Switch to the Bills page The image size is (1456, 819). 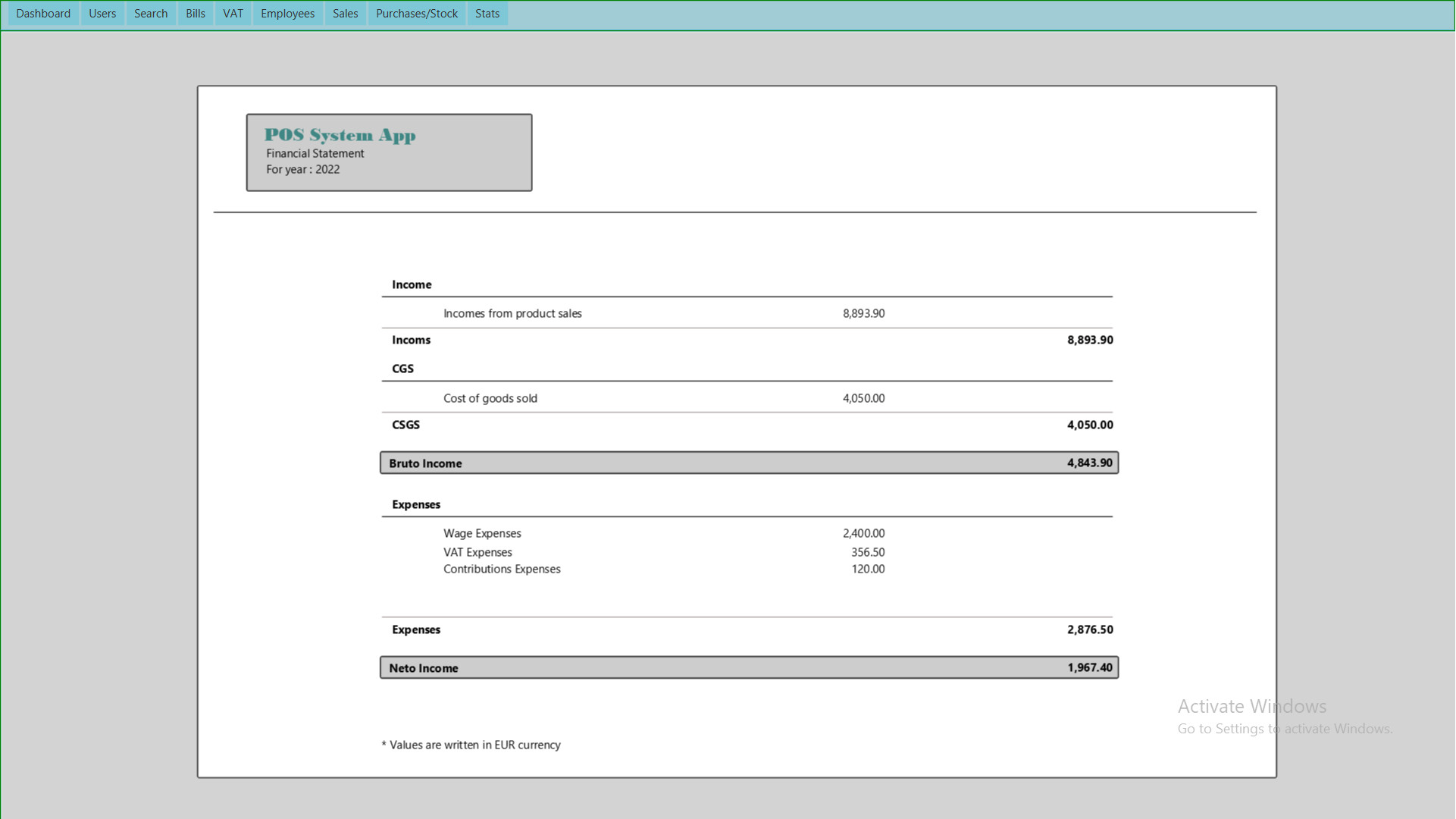click(196, 14)
